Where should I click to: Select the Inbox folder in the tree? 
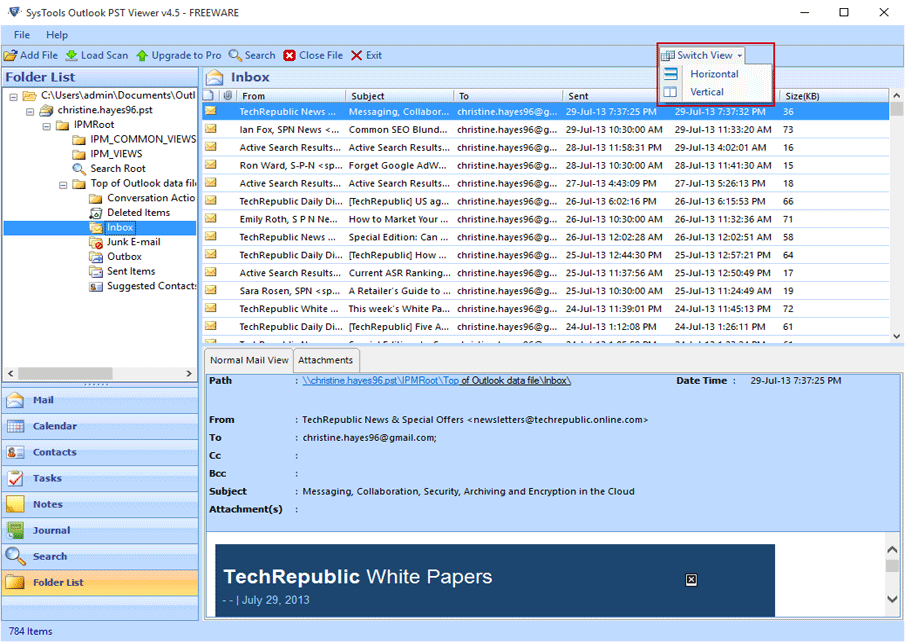120,227
